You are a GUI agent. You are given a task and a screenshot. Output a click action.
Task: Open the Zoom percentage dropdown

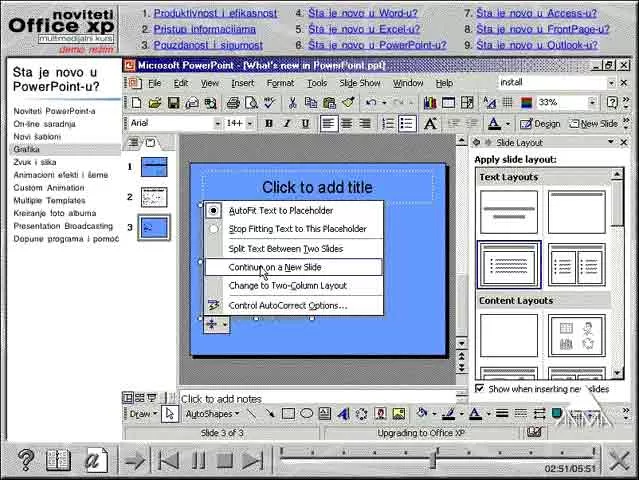tap(593, 102)
